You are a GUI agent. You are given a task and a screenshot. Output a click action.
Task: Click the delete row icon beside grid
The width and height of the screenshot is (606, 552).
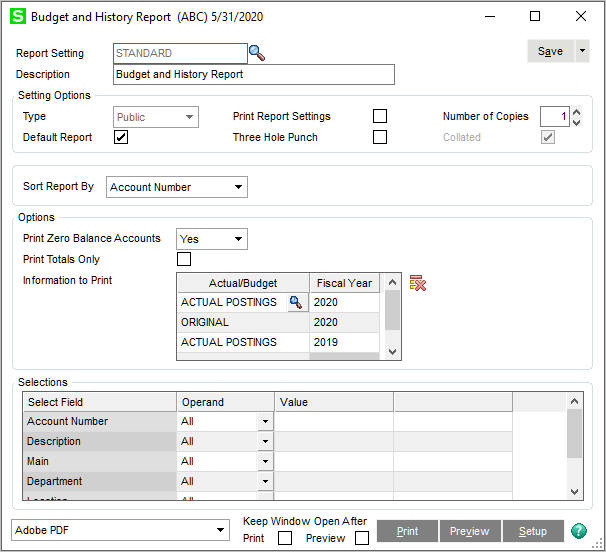tap(418, 283)
